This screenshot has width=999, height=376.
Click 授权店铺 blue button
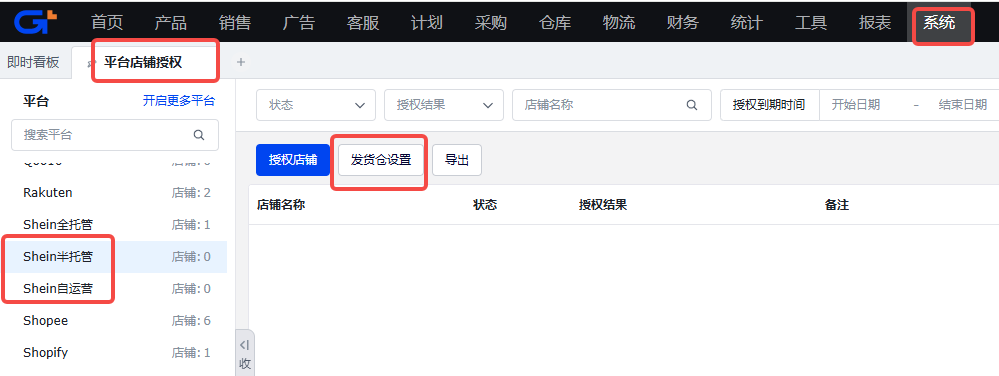(293, 160)
